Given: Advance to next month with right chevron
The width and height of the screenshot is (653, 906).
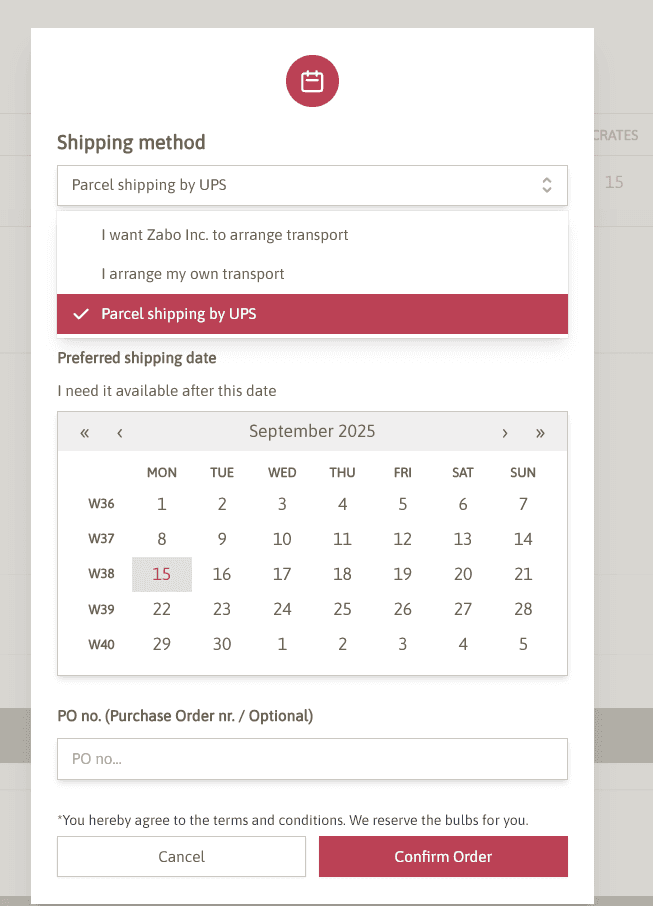Looking at the screenshot, I should click(505, 432).
